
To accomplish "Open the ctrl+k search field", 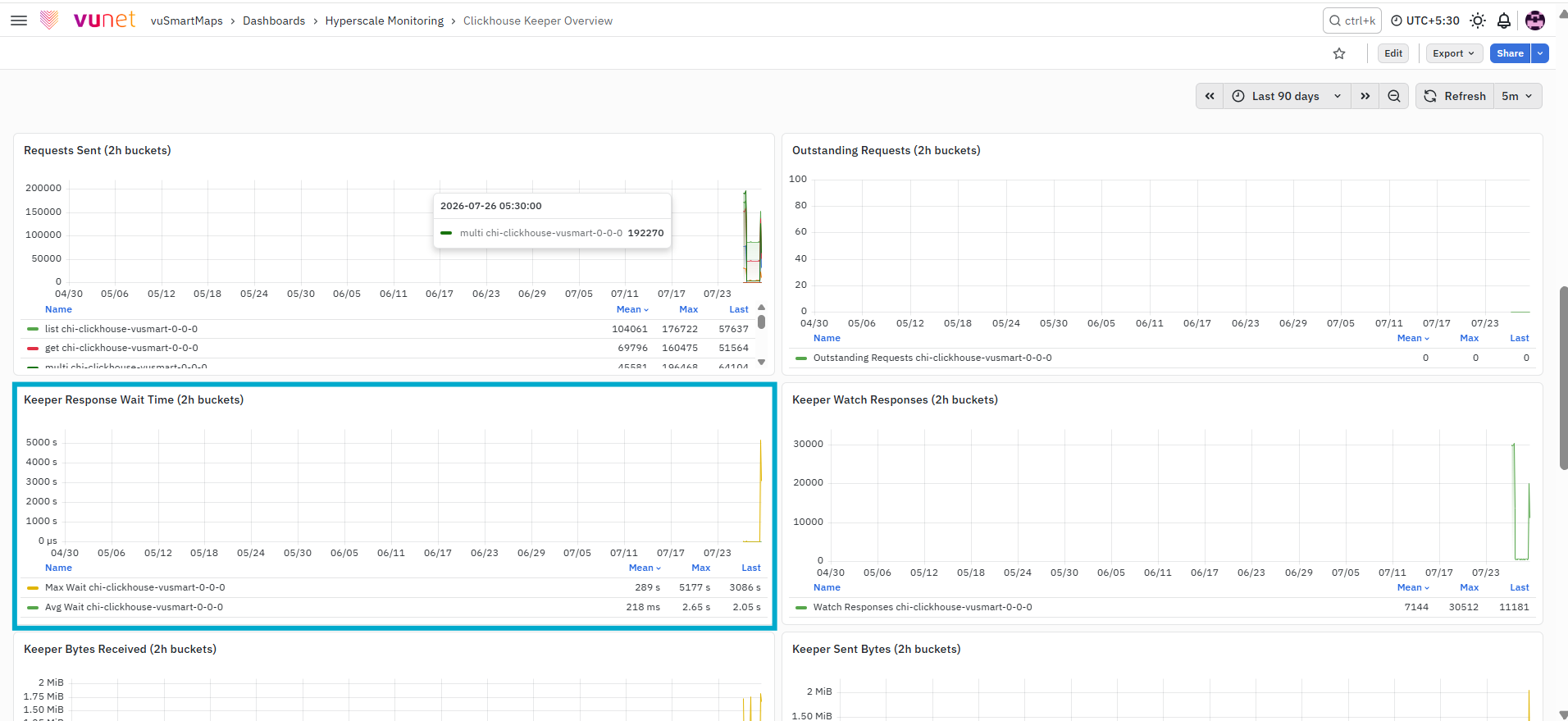I will [x=1351, y=21].
